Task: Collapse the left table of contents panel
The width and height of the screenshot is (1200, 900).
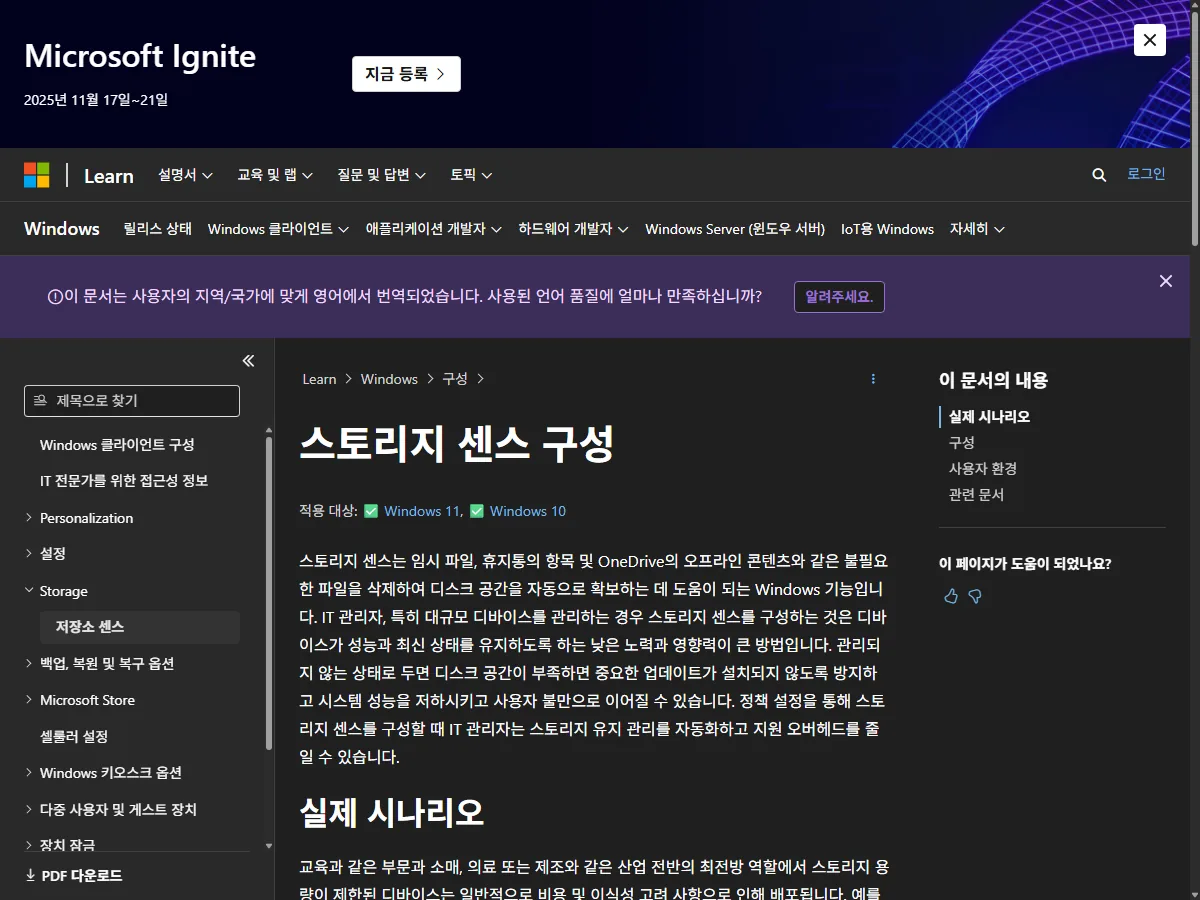Action: 248,361
